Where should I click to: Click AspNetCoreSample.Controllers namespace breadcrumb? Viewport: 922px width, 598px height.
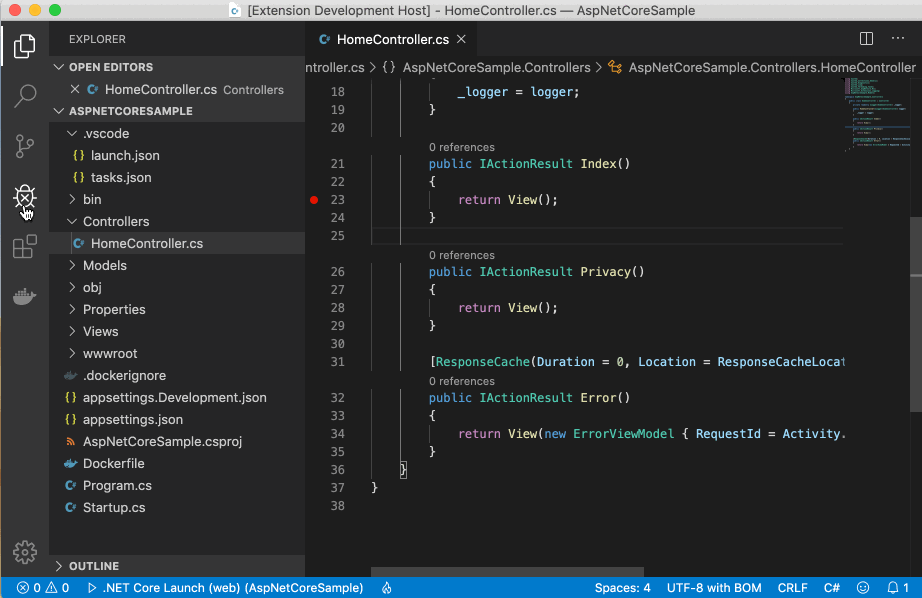486,68
